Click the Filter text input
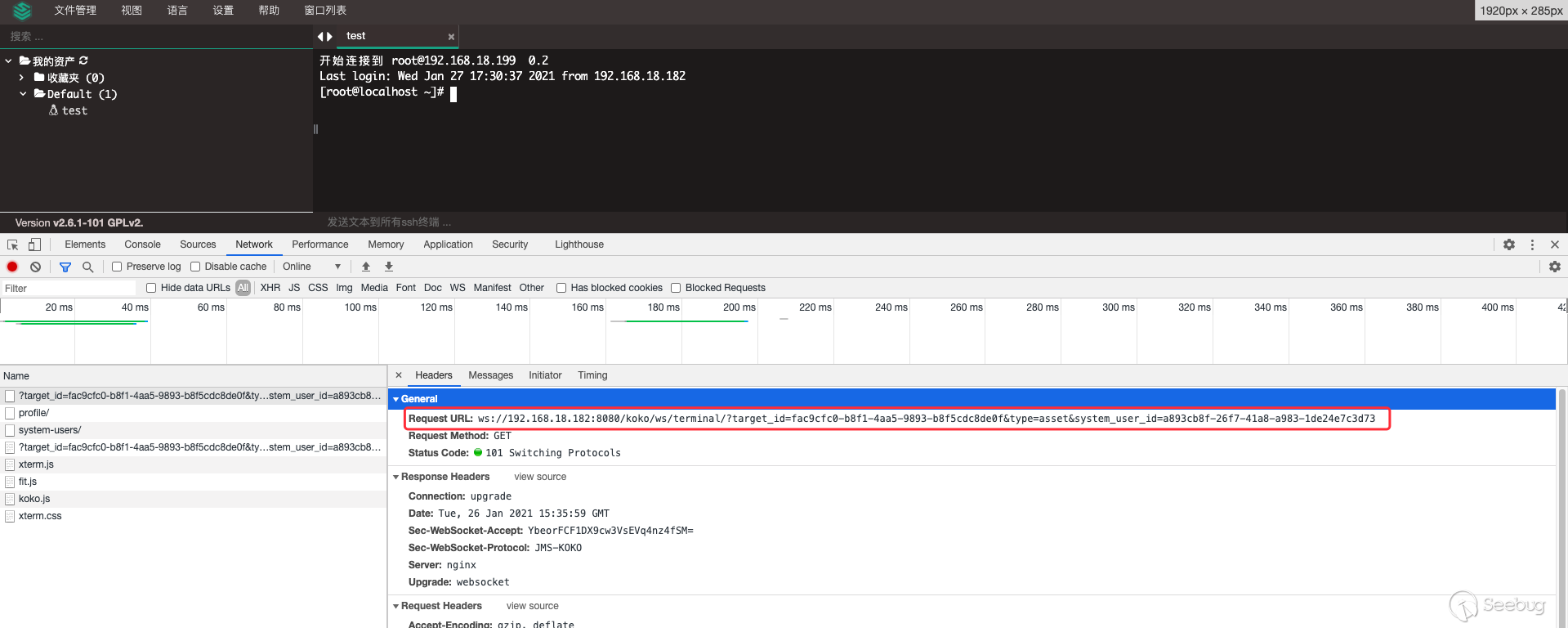 coord(69,288)
